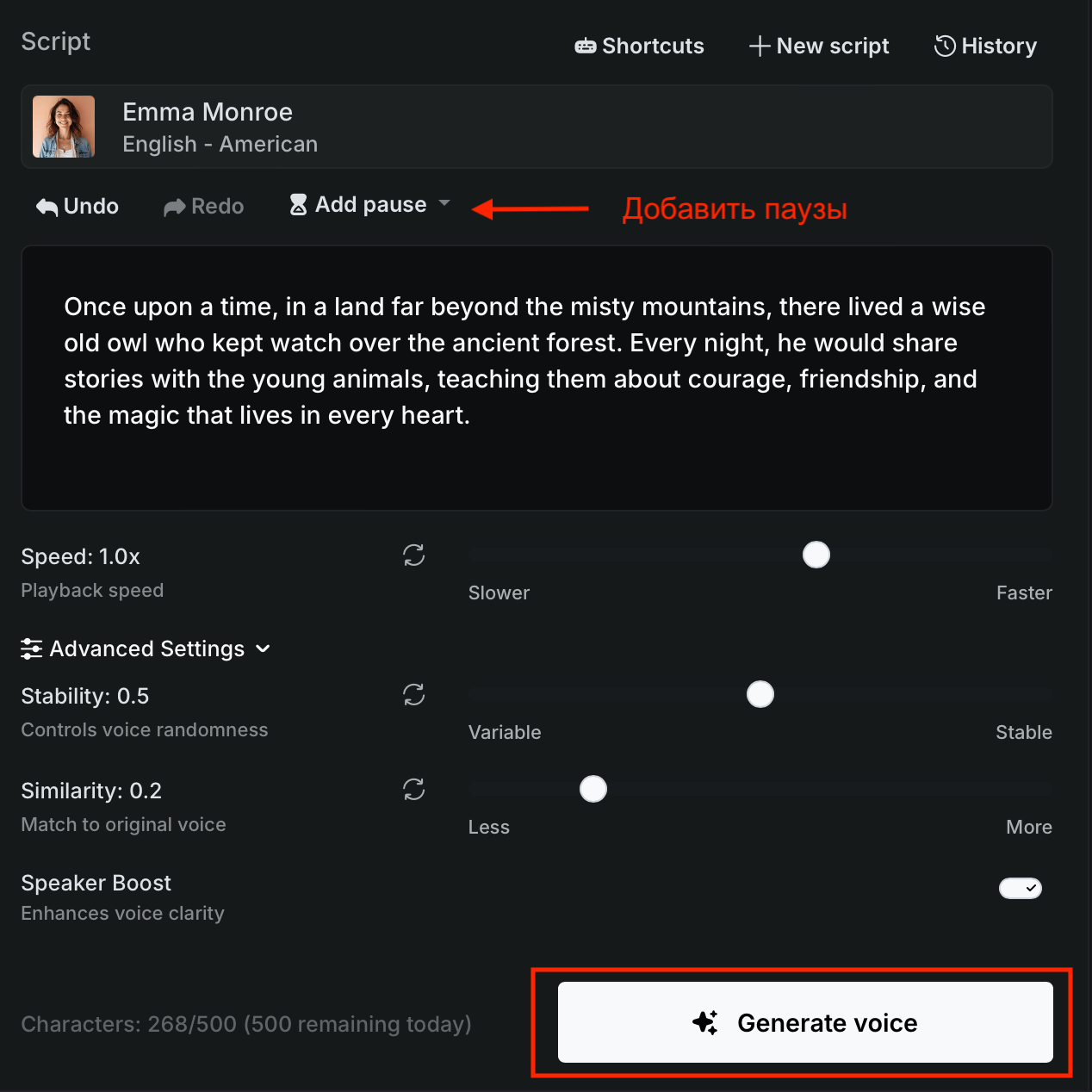Image resolution: width=1092 pixels, height=1092 pixels.
Task: Collapse the Advanced Settings chevron
Action: click(x=264, y=648)
